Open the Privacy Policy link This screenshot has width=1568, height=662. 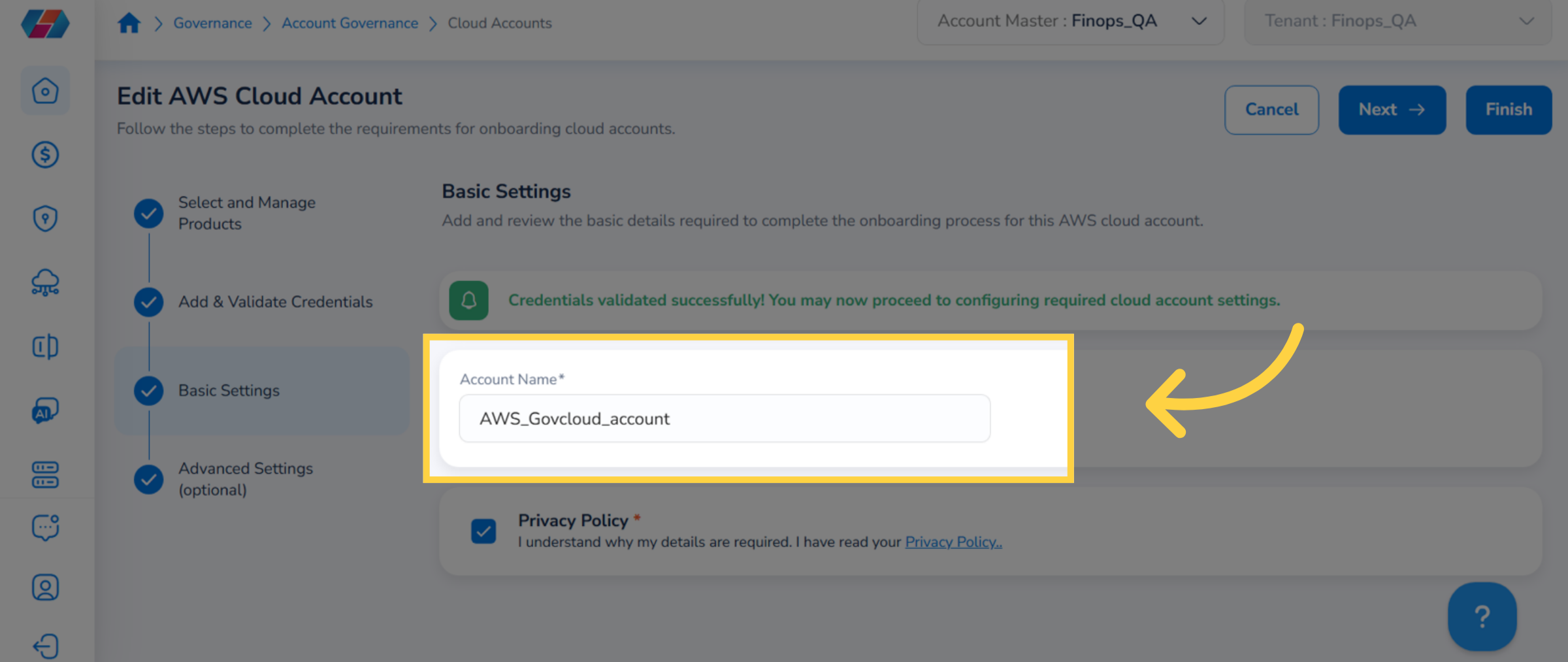coord(953,542)
